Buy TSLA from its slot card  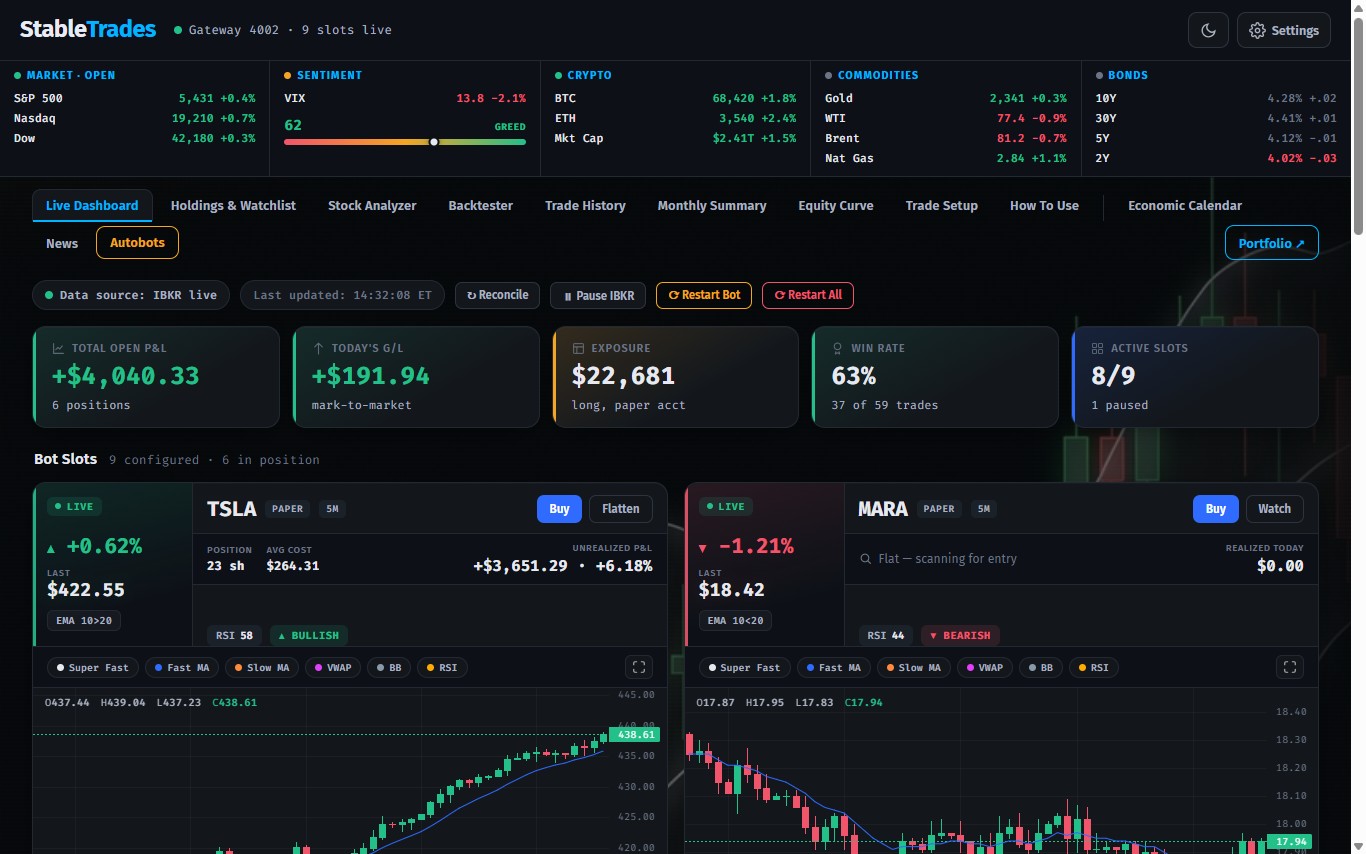click(559, 509)
